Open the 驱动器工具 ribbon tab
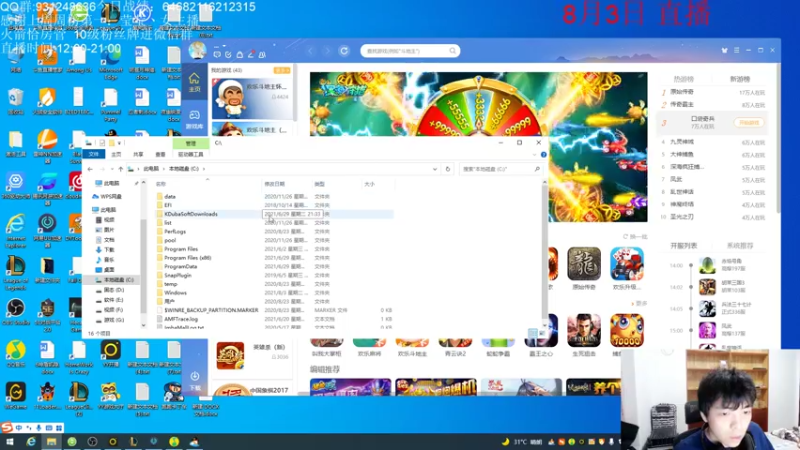The width and height of the screenshot is (800, 450). (190, 154)
